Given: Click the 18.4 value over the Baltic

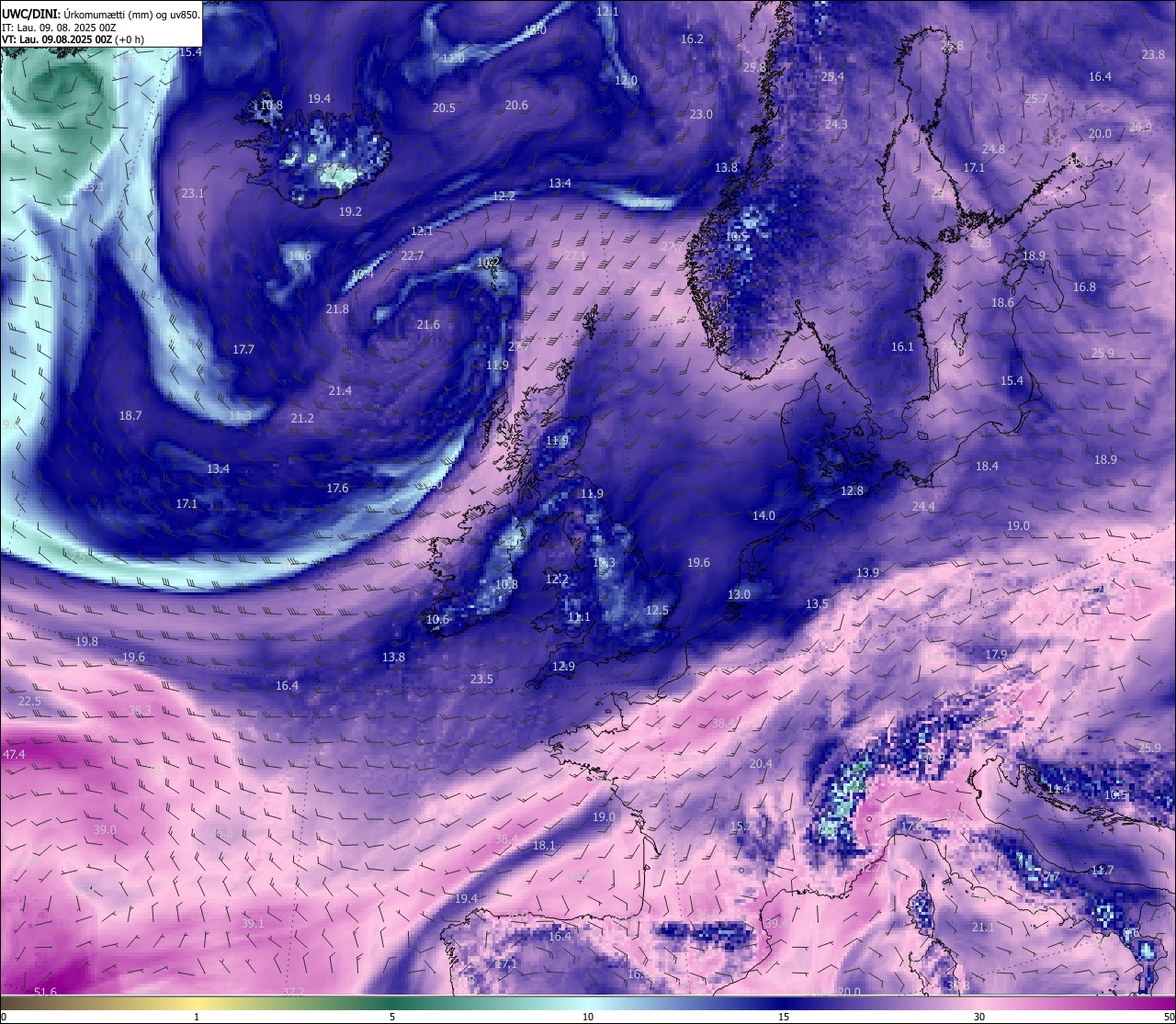Looking at the screenshot, I should (x=987, y=467).
